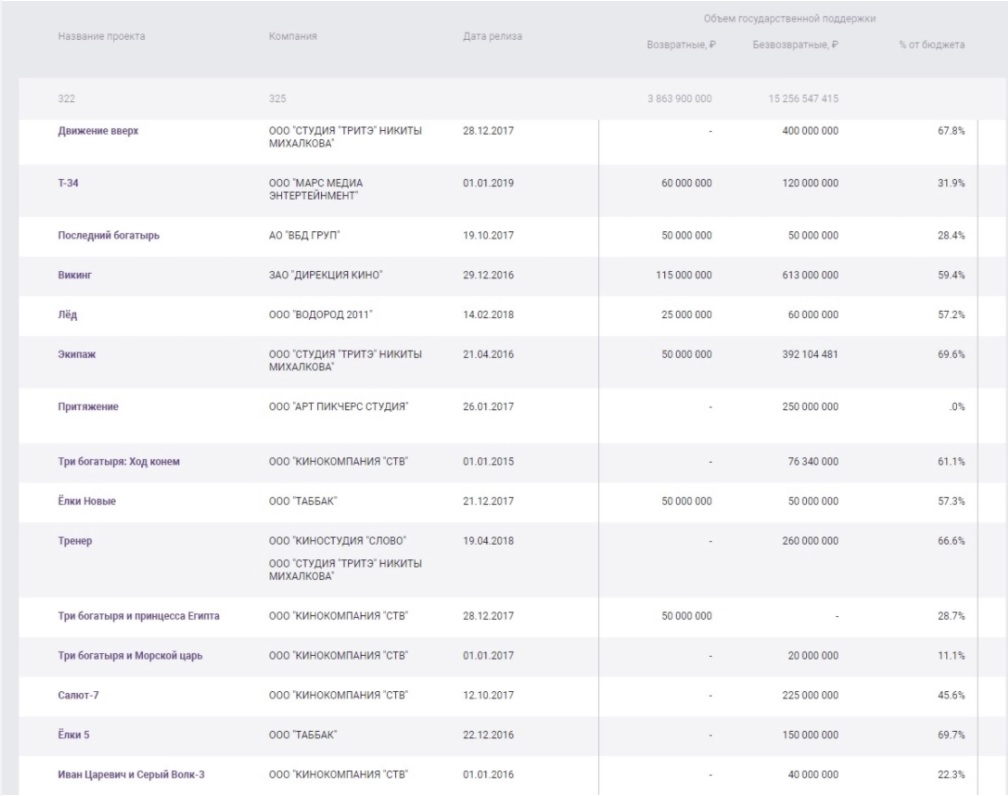This screenshot has width=1008, height=796.
Task: Open «Три богатыря: Ход конем» project
Action: (118, 461)
